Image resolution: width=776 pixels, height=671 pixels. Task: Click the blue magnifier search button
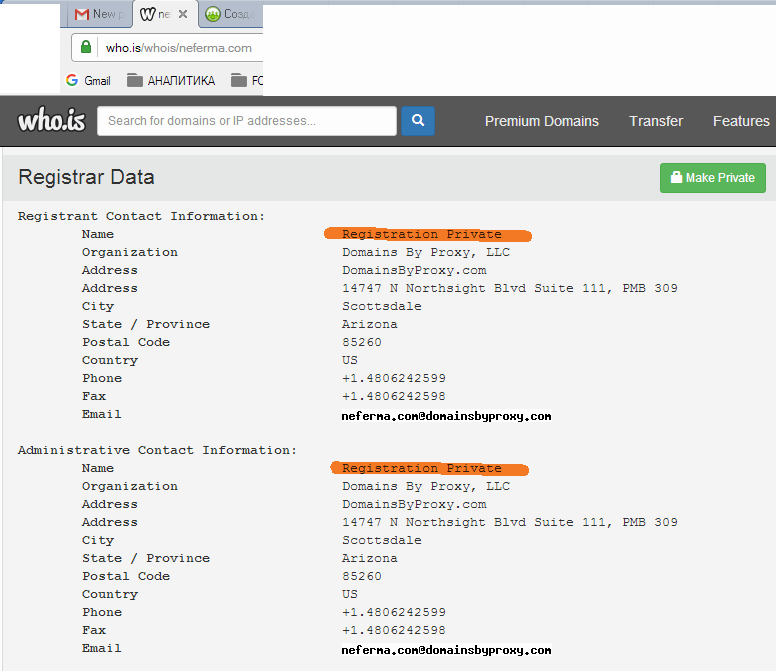tap(418, 121)
